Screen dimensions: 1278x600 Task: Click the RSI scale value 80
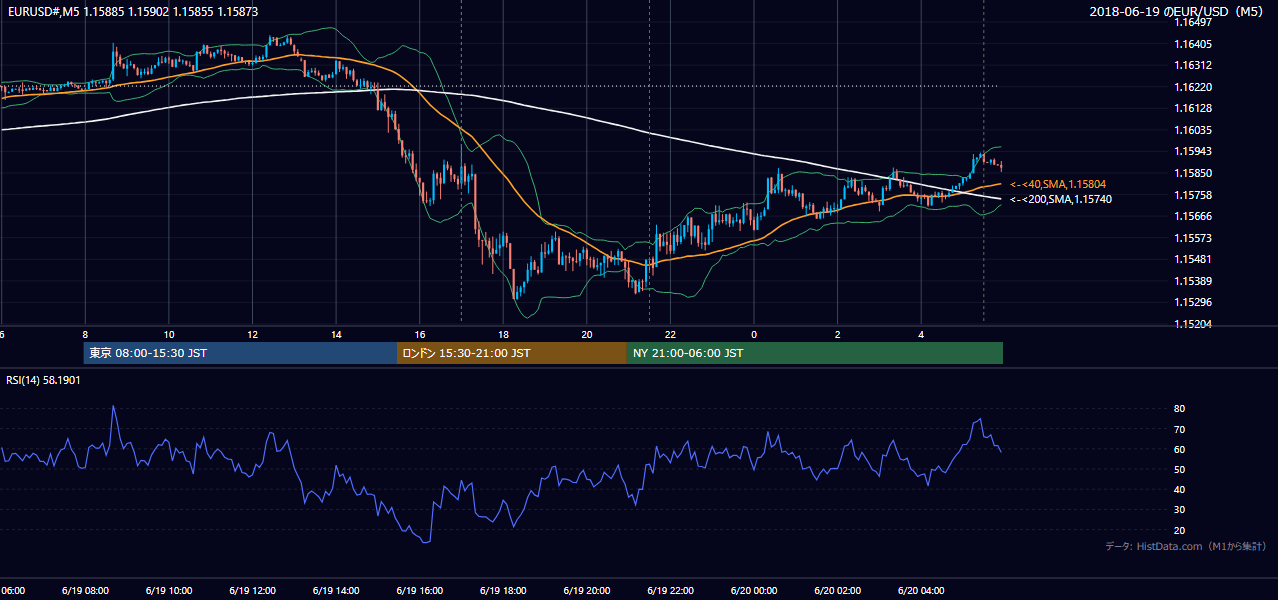pos(1180,409)
